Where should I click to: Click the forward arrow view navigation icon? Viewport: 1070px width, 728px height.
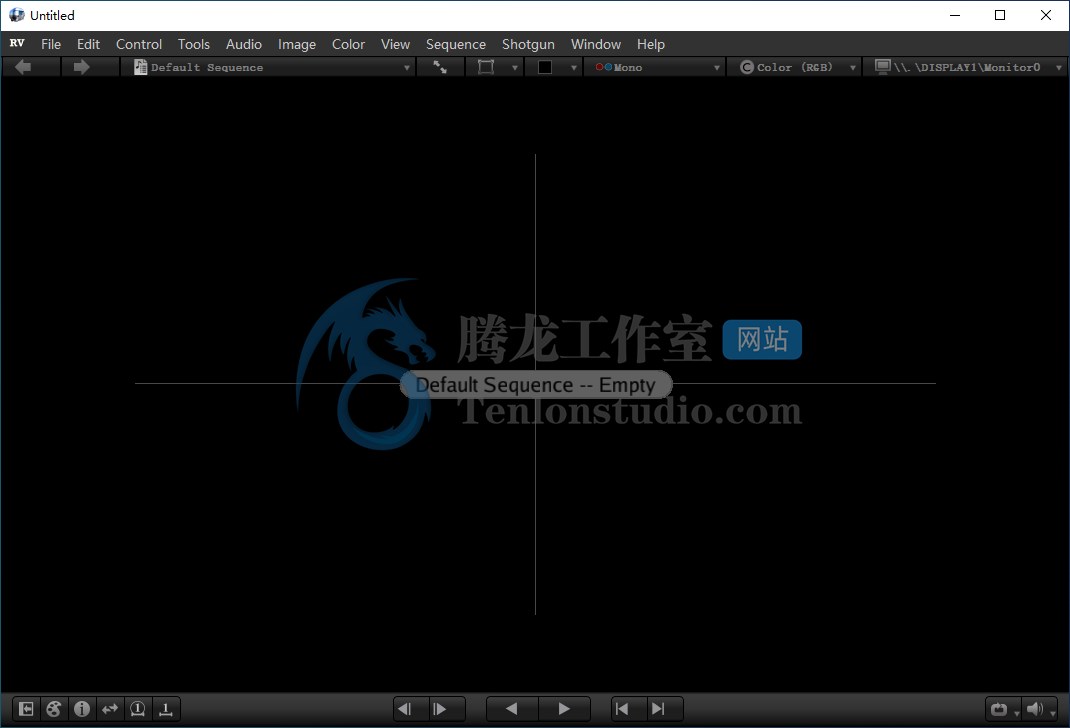tap(81, 67)
